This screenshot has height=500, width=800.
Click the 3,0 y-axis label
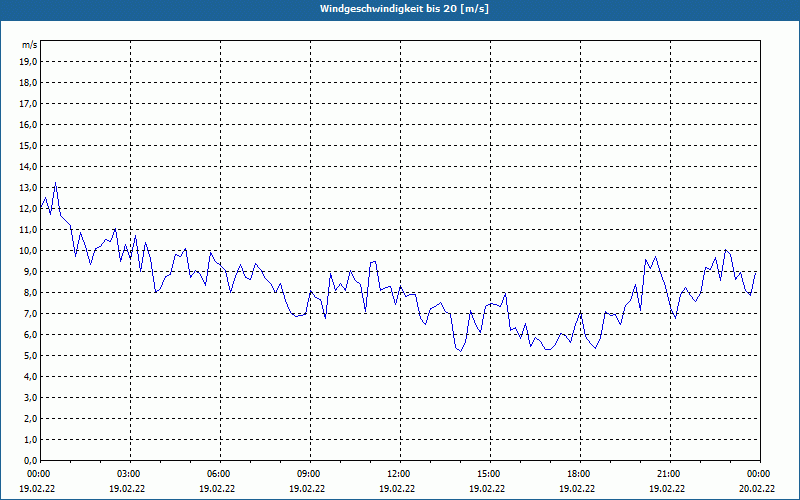click(x=31, y=397)
